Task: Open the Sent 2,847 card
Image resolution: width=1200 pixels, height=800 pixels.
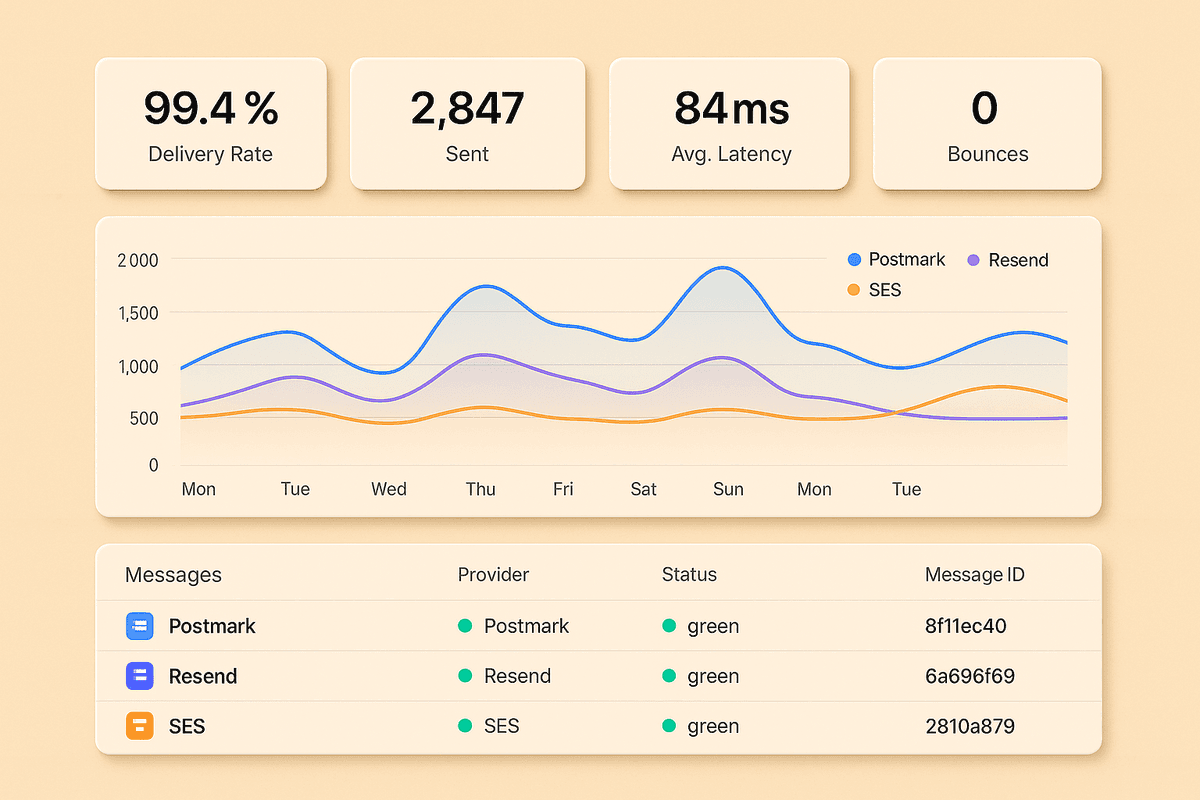Action: pyautogui.click(x=467, y=123)
